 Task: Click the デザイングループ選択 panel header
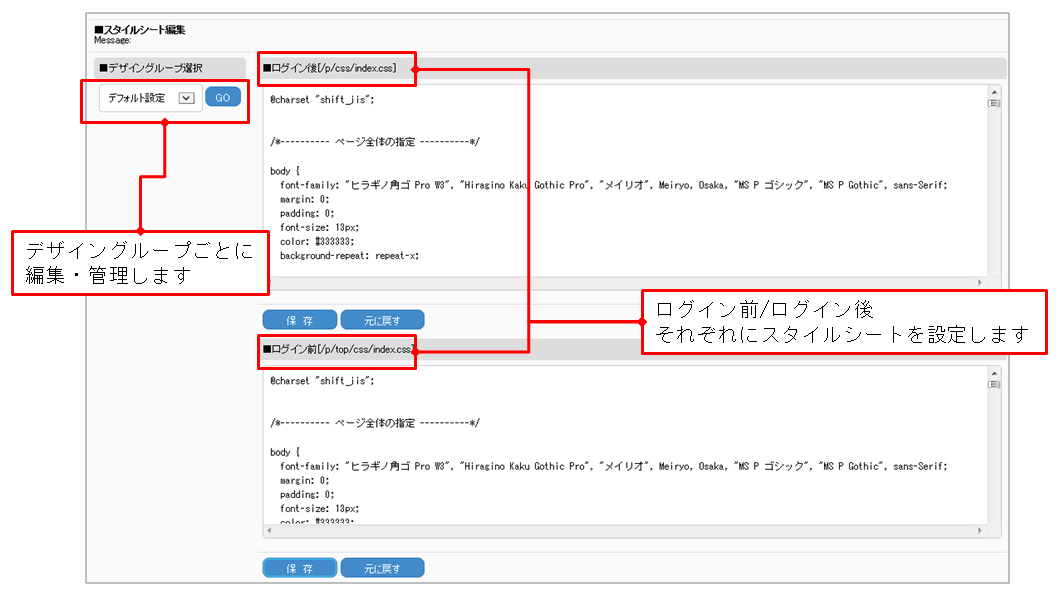click(x=151, y=67)
